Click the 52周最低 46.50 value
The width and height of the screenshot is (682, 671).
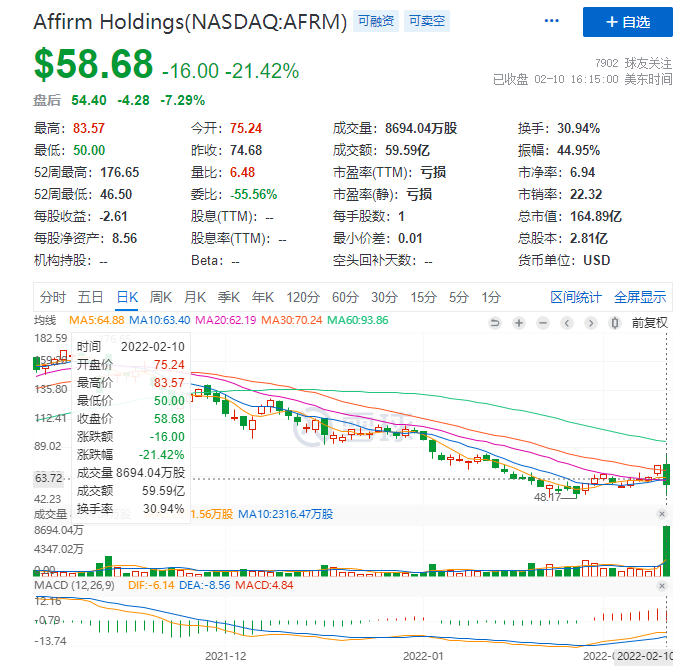(116, 194)
